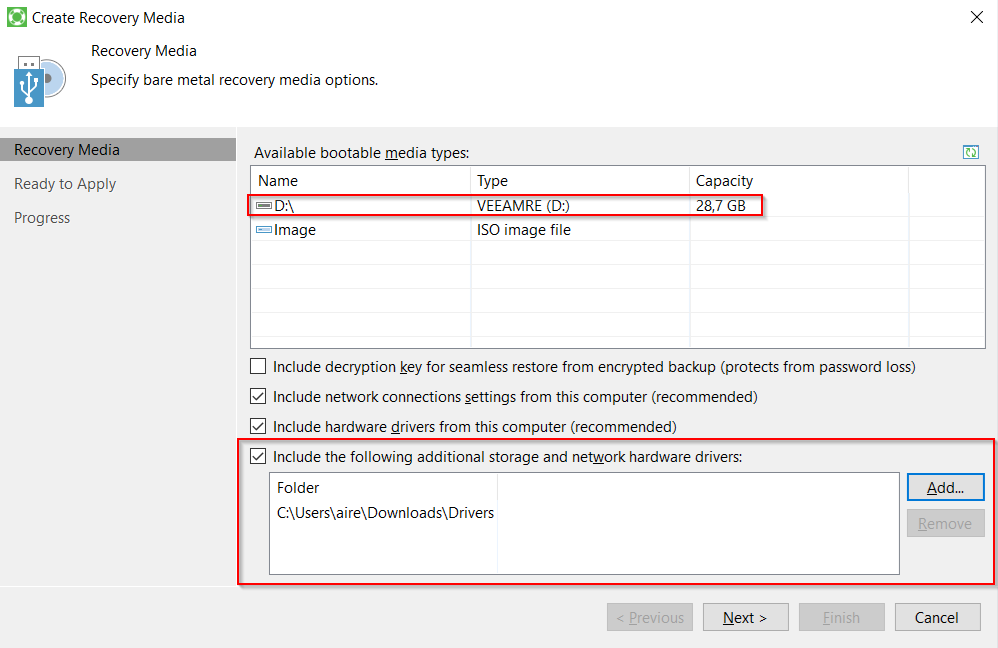Cancel the recovery media wizard
998x648 pixels.
pos(937,618)
